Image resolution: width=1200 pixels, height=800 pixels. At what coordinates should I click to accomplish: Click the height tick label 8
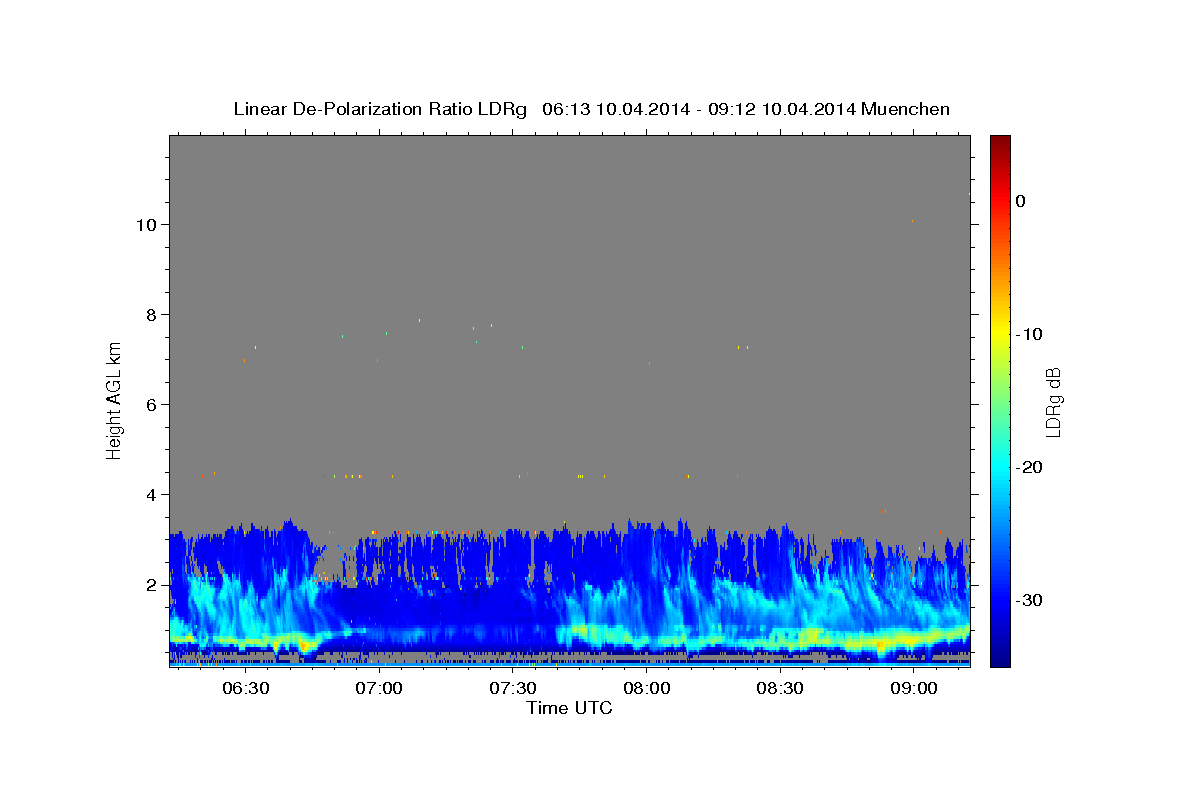click(x=151, y=314)
